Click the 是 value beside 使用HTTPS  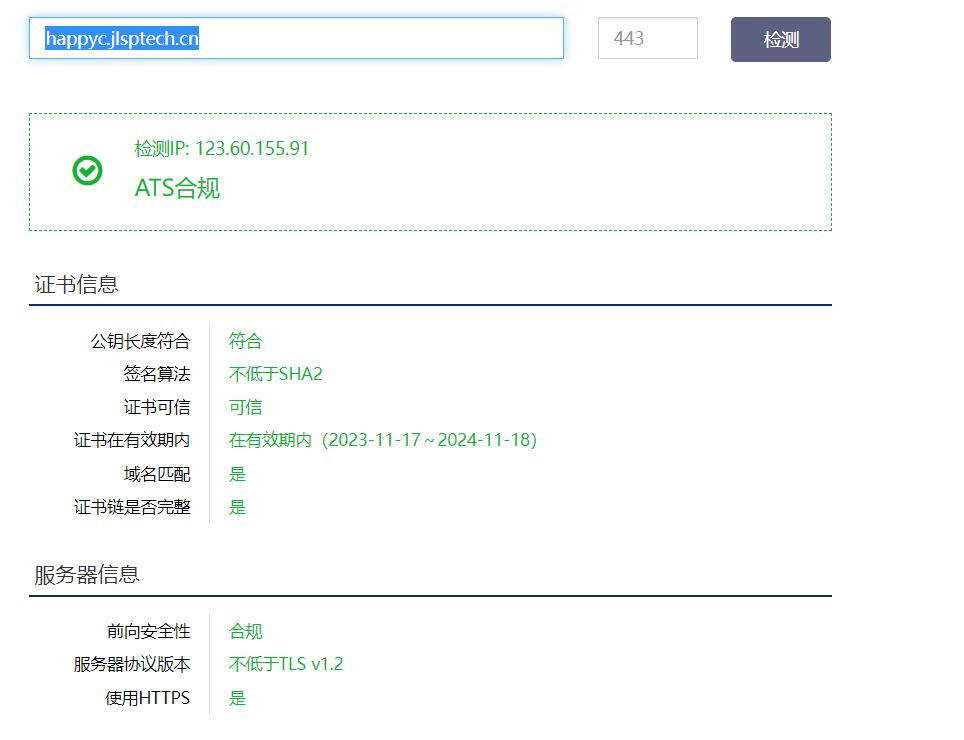pyautogui.click(x=237, y=698)
